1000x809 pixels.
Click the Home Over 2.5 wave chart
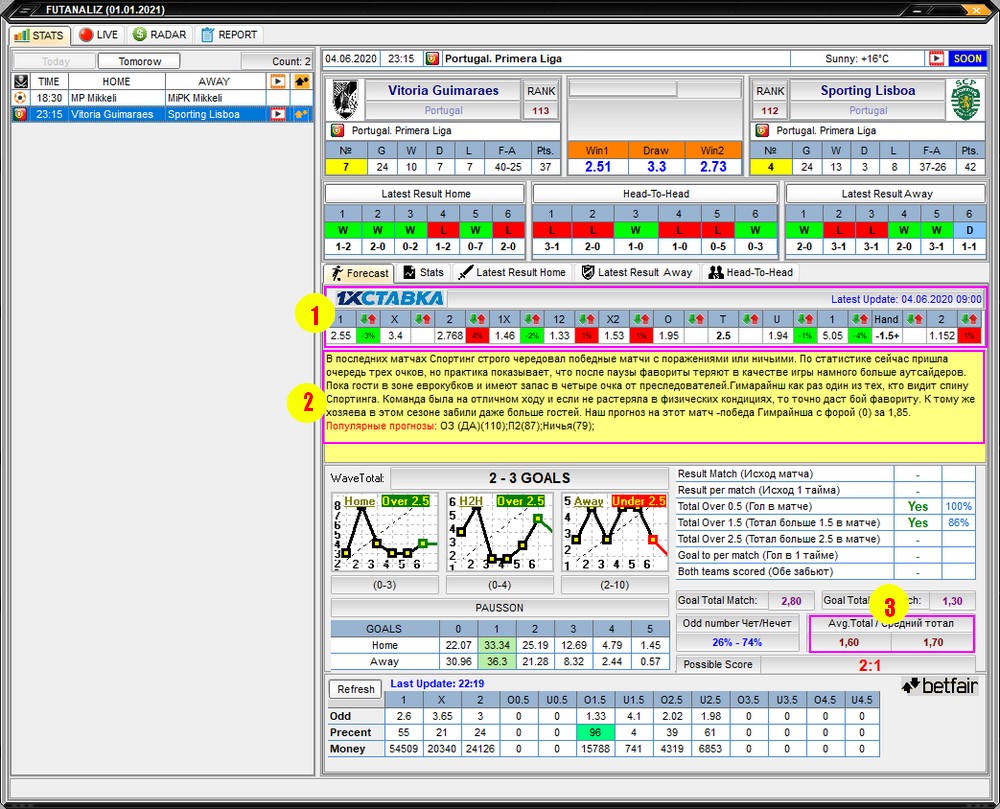point(385,533)
